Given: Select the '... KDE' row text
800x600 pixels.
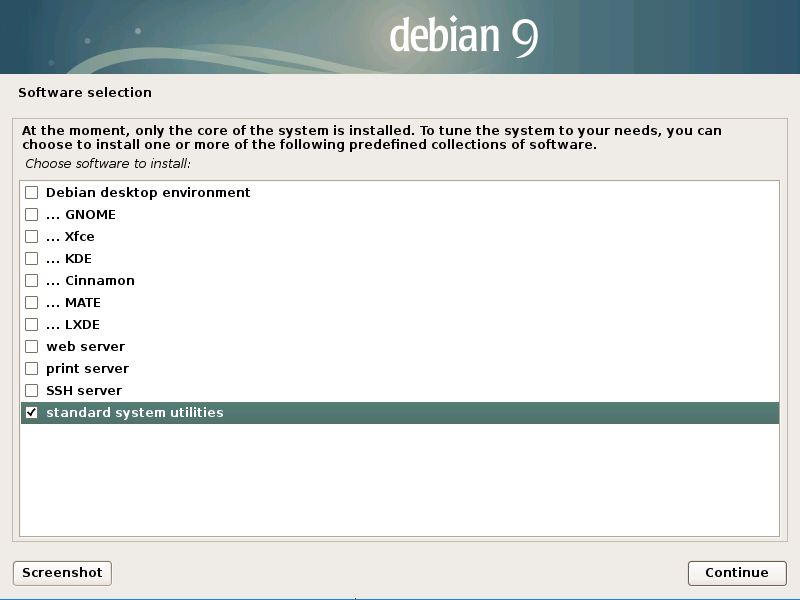Looking at the screenshot, I should tap(69, 258).
